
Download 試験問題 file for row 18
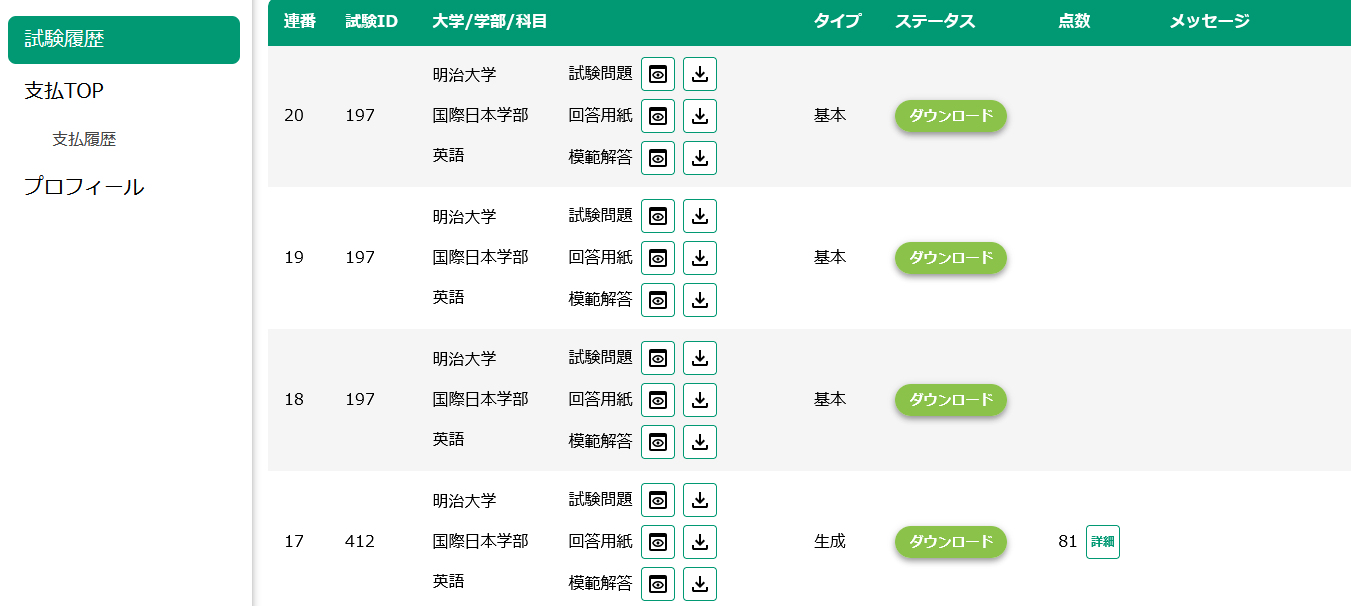700,358
